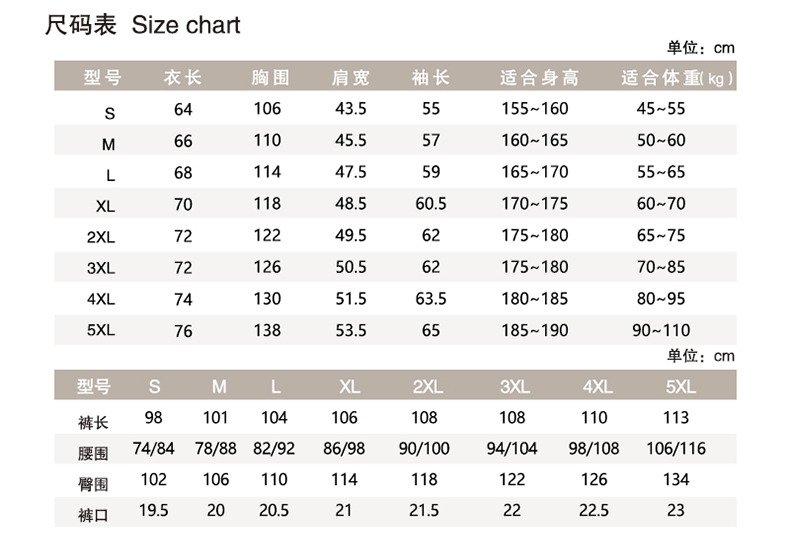Click the 腰围 row label

(x=93, y=451)
